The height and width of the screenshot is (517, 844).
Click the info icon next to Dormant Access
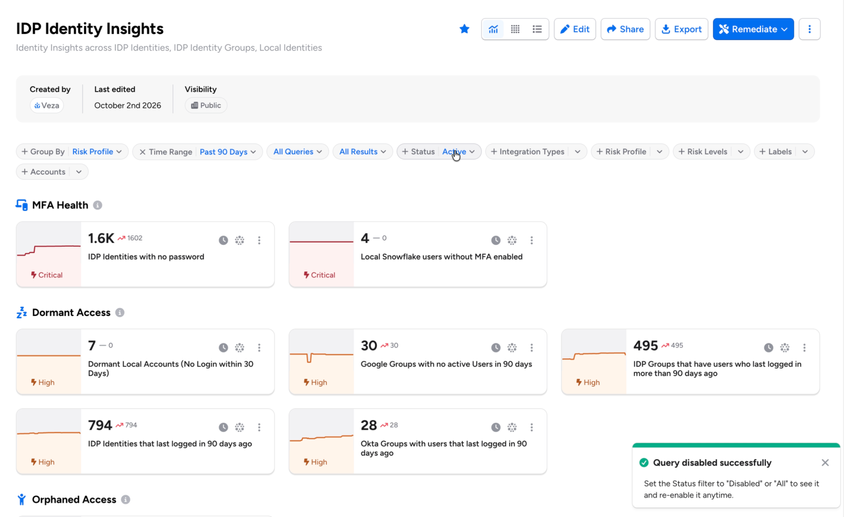coord(120,313)
